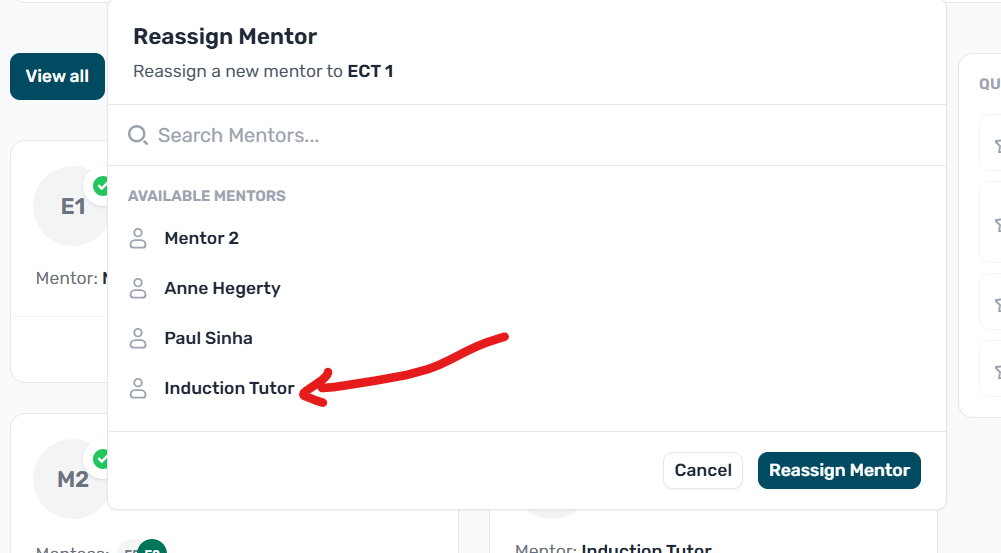Click the Available Mentors section heading
This screenshot has height=553, width=1001.
click(207, 196)
